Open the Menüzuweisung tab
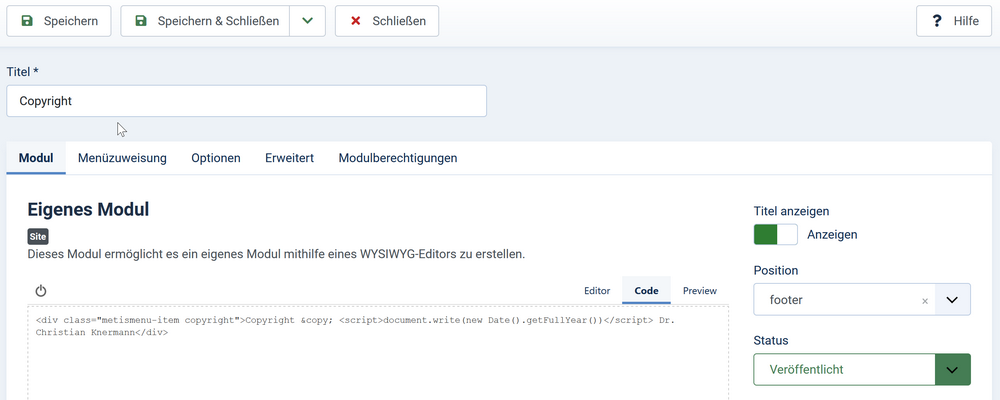This screenshot has width=1000, height=400. pos(122,158)
